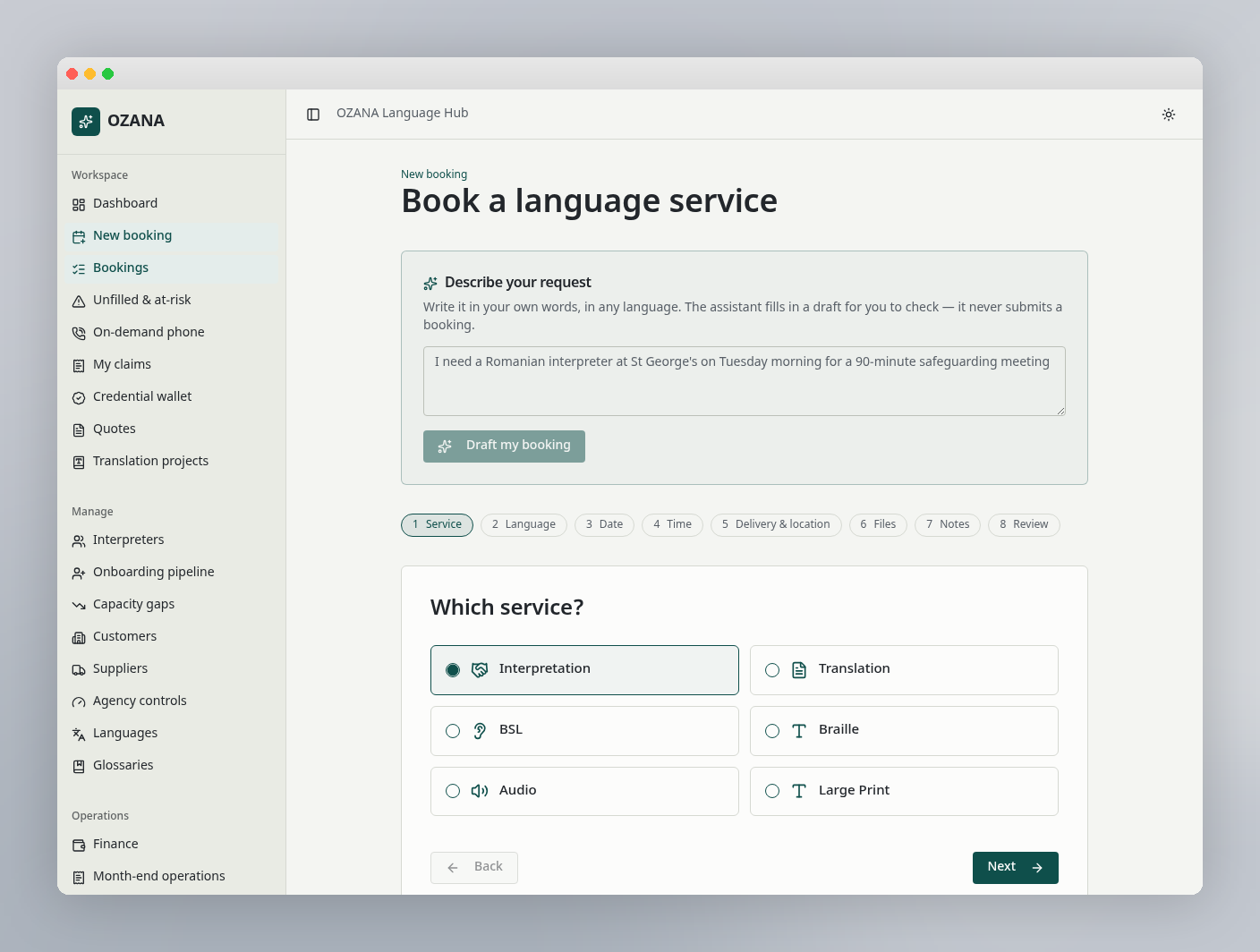Viewport: 1260px width, 952px height.
Task: Go to step 4 Time
Action: (672, 525)
